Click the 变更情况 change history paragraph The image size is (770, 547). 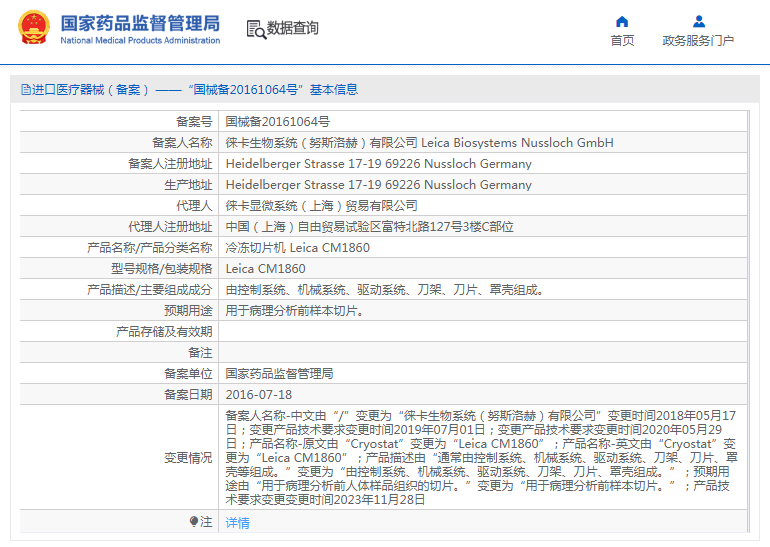coord(482,458)
